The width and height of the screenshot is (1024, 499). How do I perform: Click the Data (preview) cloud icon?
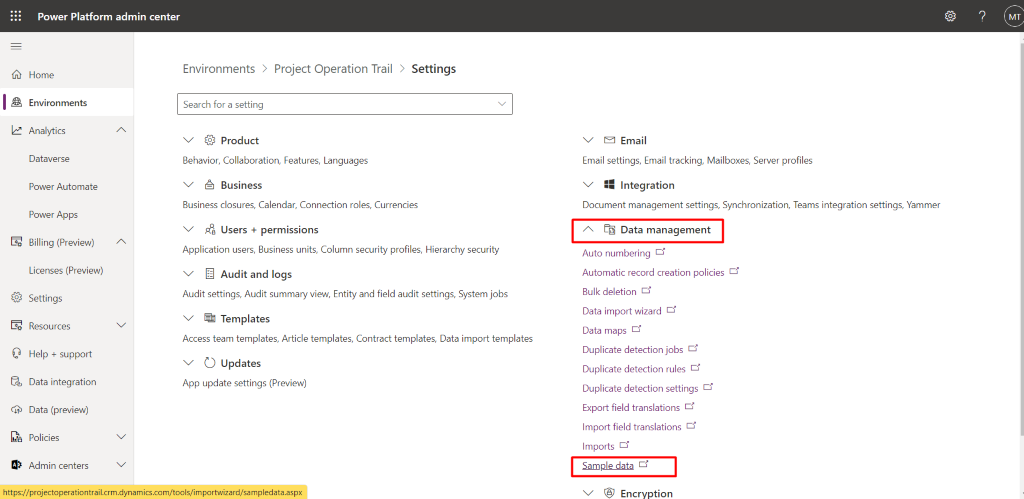point(17,410)
